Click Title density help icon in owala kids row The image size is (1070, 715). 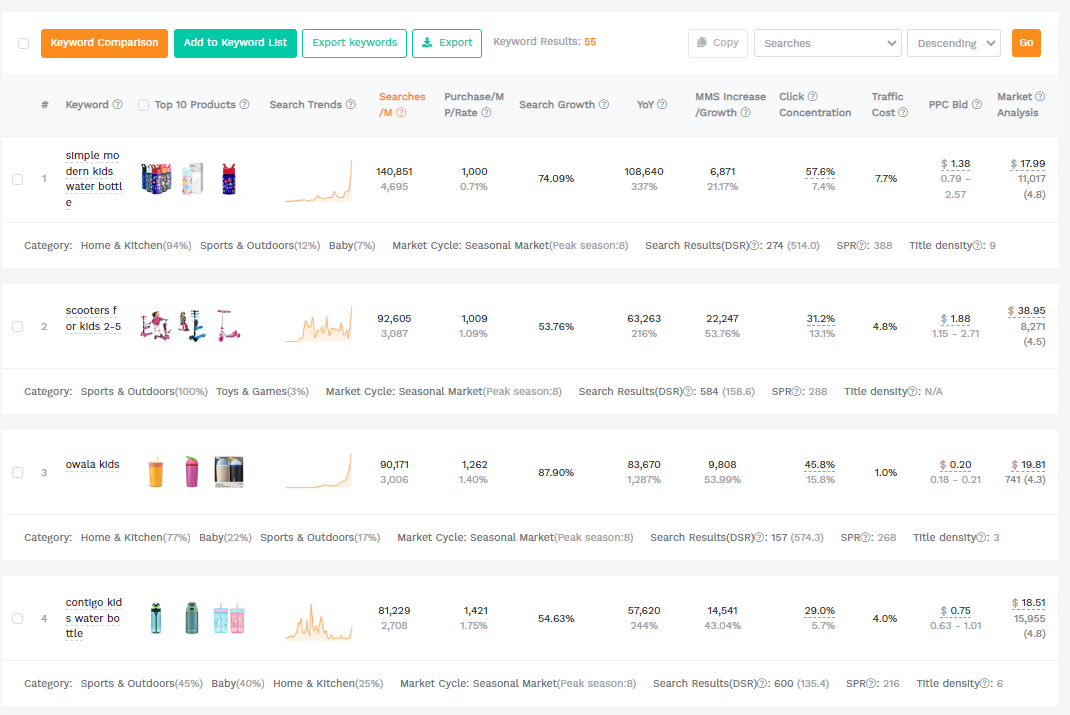pyautogui.click(x=982, y=538)
